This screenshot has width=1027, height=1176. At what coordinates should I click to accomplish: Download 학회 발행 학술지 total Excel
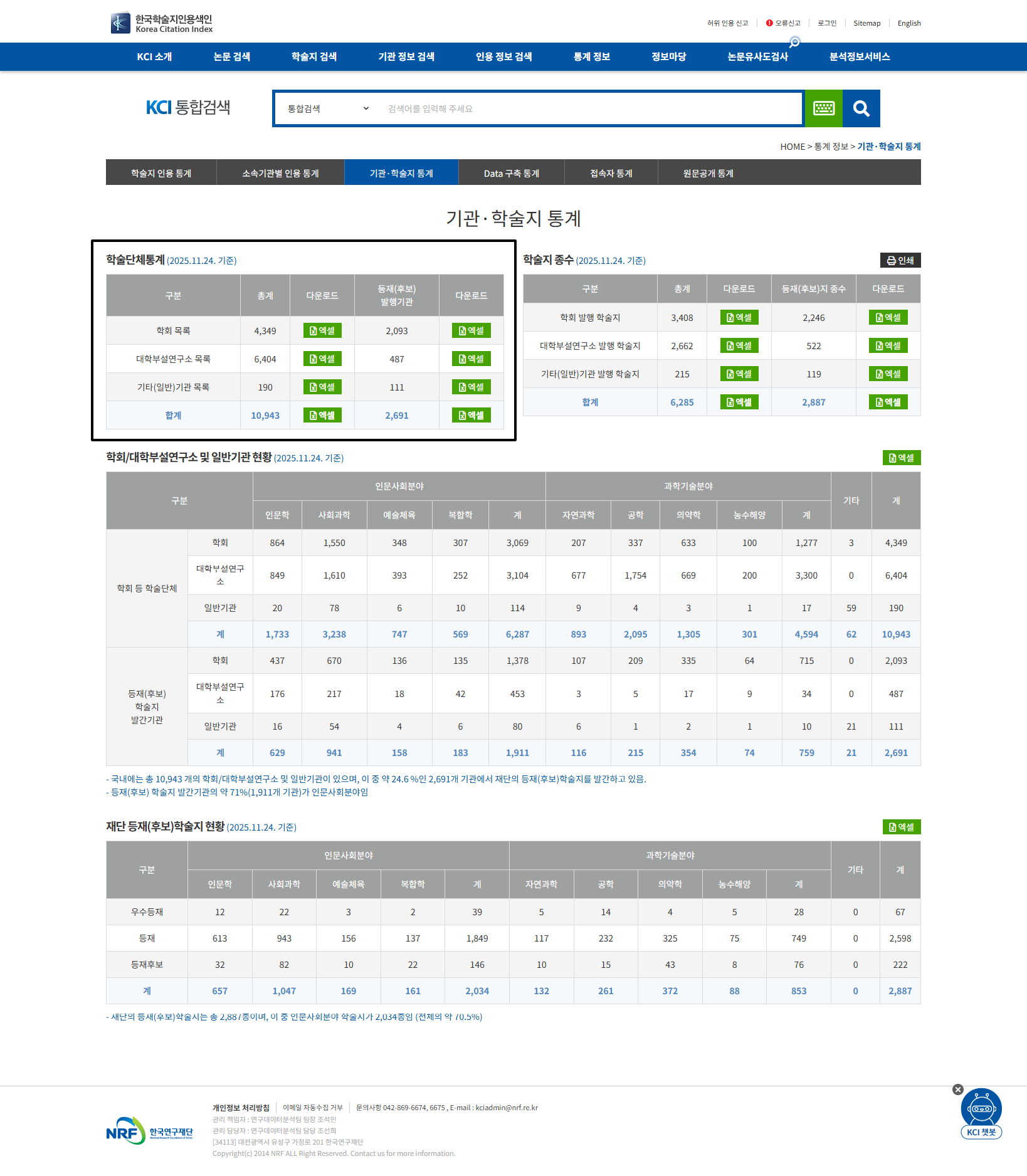click(739, 317)
